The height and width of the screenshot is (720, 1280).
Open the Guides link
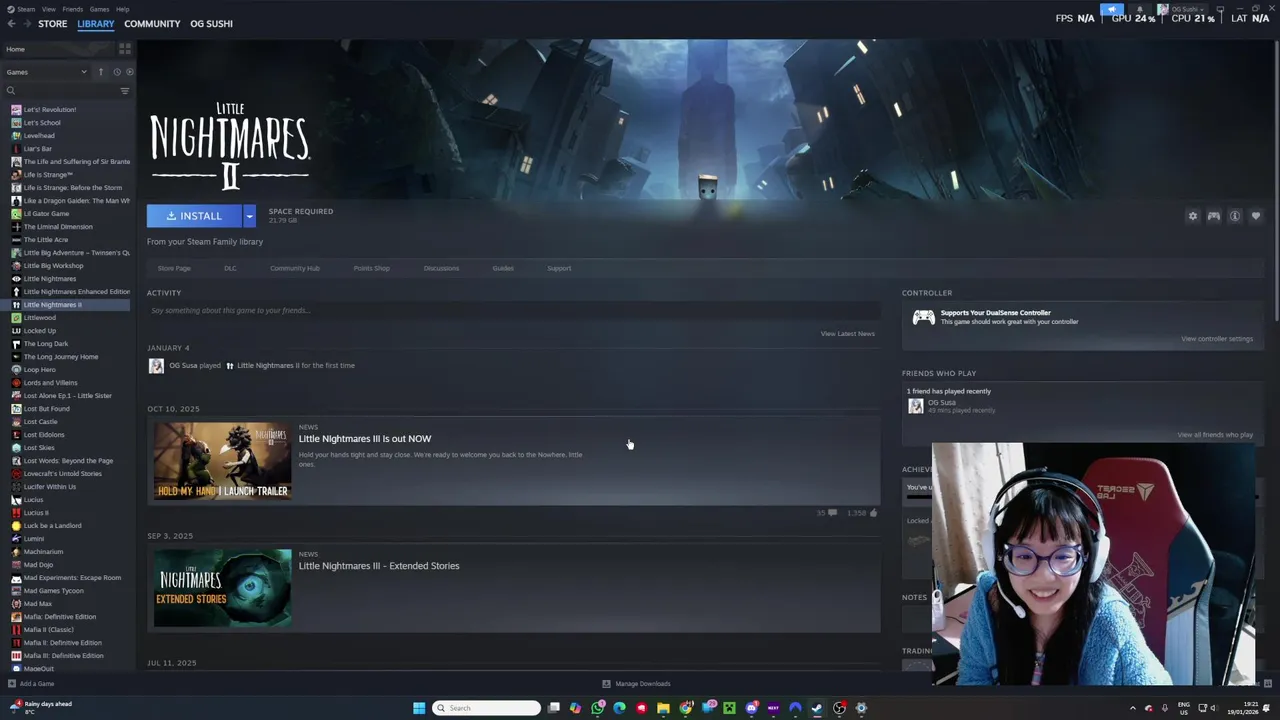(x=503, y=268)
